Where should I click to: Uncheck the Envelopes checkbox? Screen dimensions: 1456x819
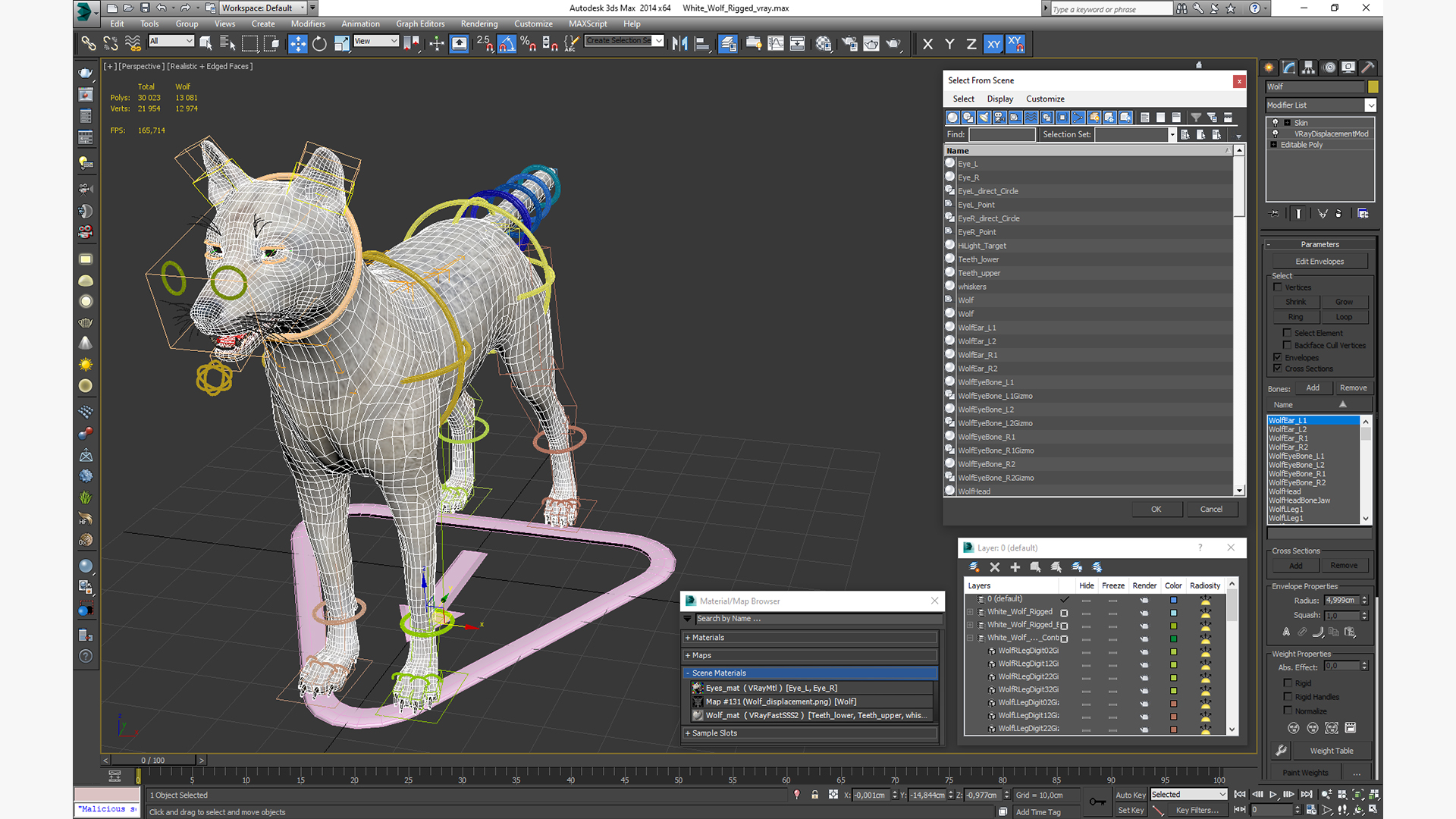coord(1278,357)
